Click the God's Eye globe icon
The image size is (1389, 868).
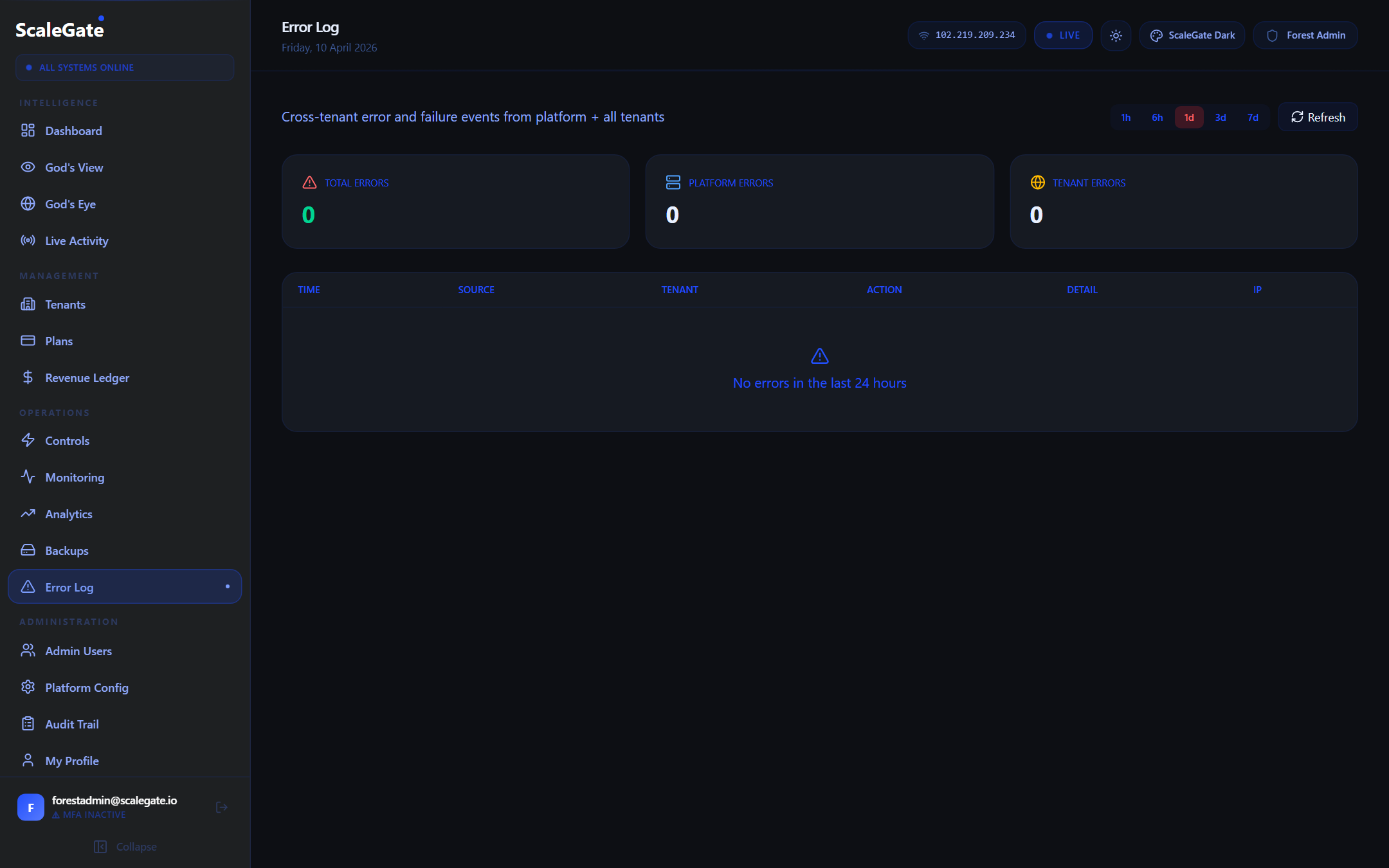28,204
